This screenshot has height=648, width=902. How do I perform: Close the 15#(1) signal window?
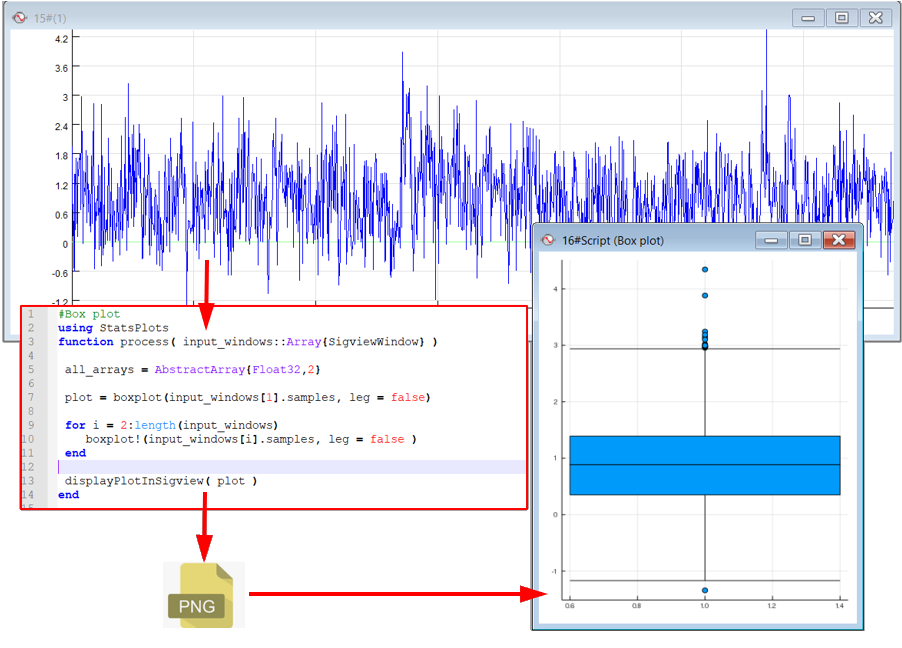[876, 18]
